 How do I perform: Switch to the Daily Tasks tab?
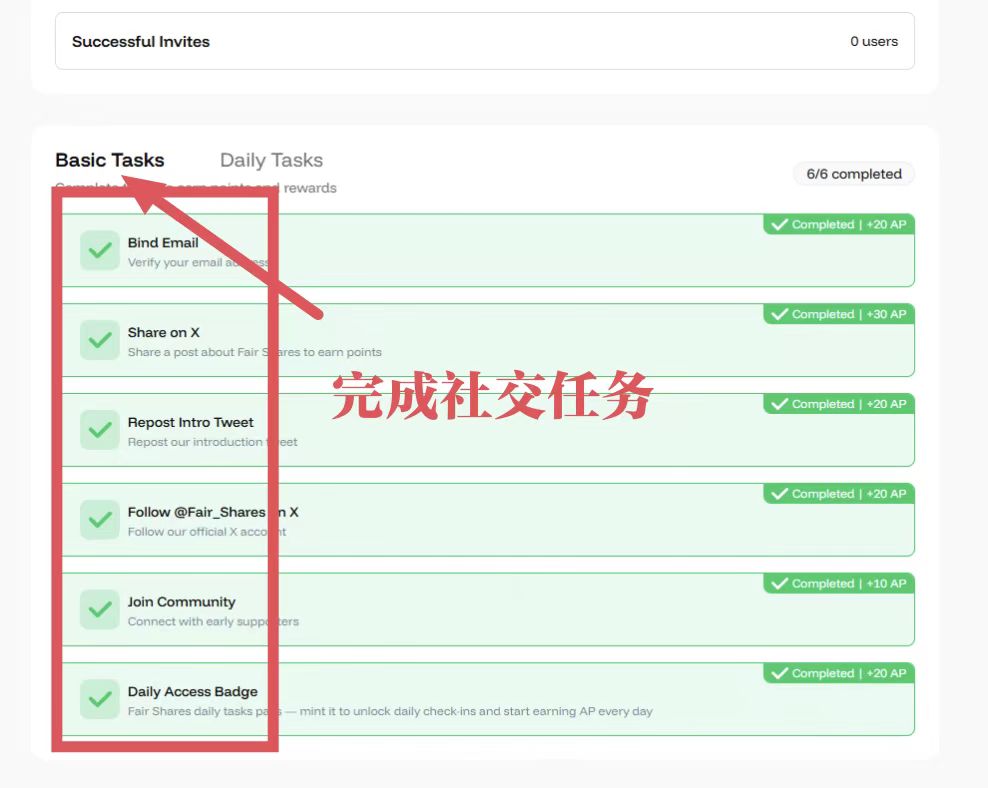coord(270,160)
